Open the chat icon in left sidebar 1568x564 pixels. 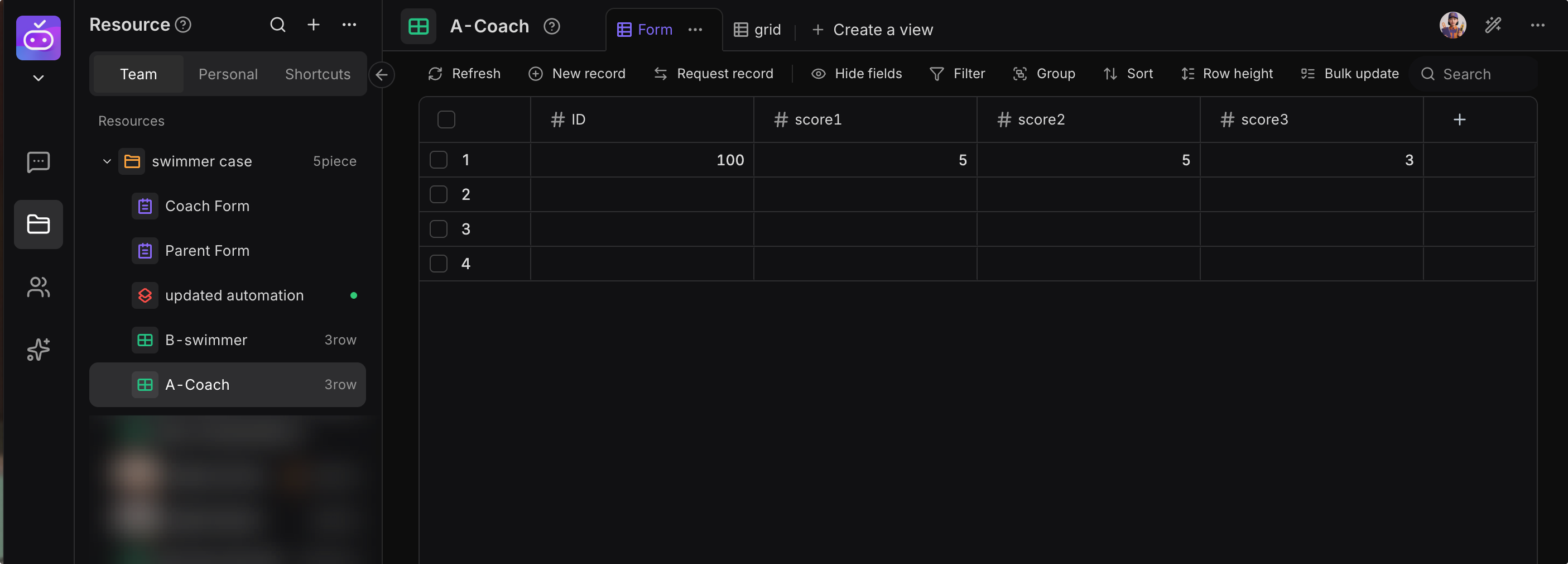pyautogui.click(x=39, y=162)
